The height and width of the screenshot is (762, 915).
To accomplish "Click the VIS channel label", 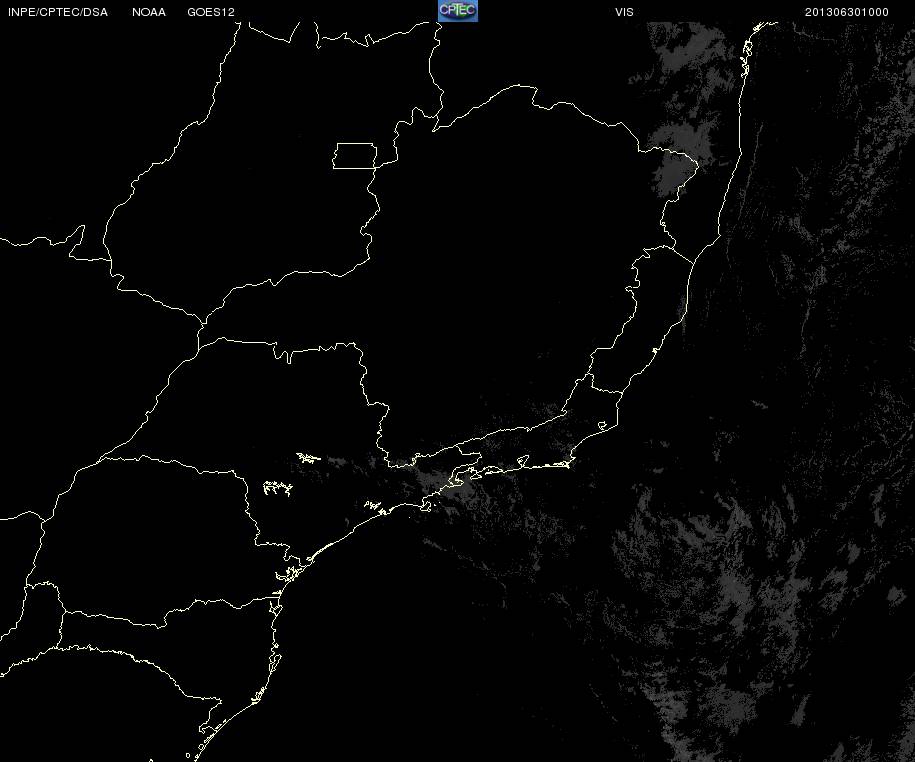I will [x=624, y=12].
